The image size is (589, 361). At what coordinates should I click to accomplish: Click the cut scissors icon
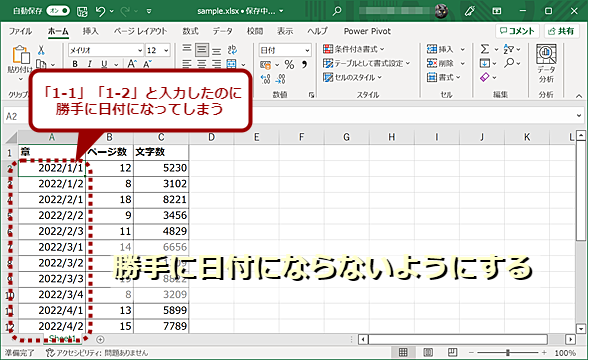[x=41, y=50]
